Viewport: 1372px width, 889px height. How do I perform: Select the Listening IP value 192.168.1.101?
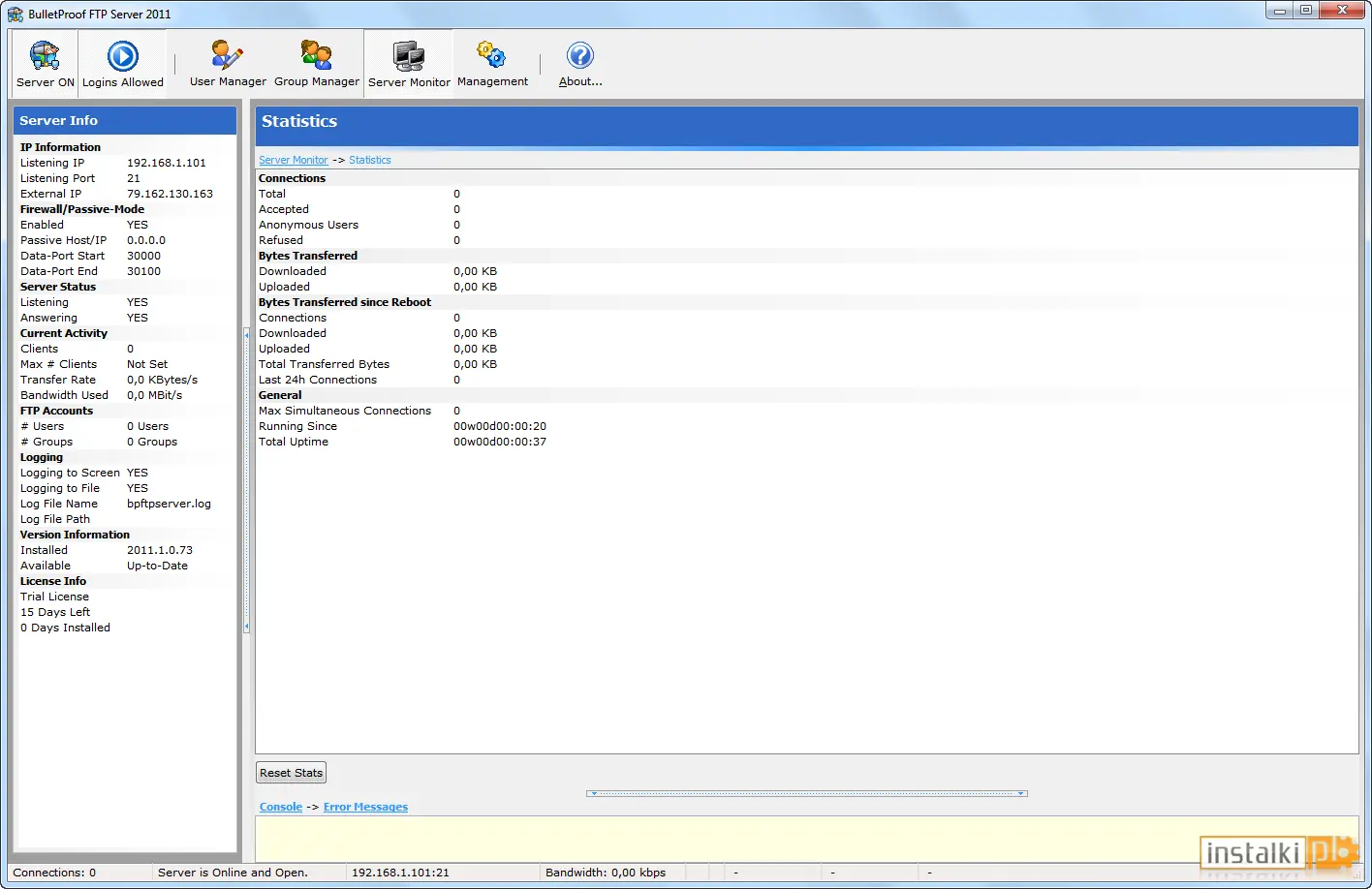click(167, 163)
